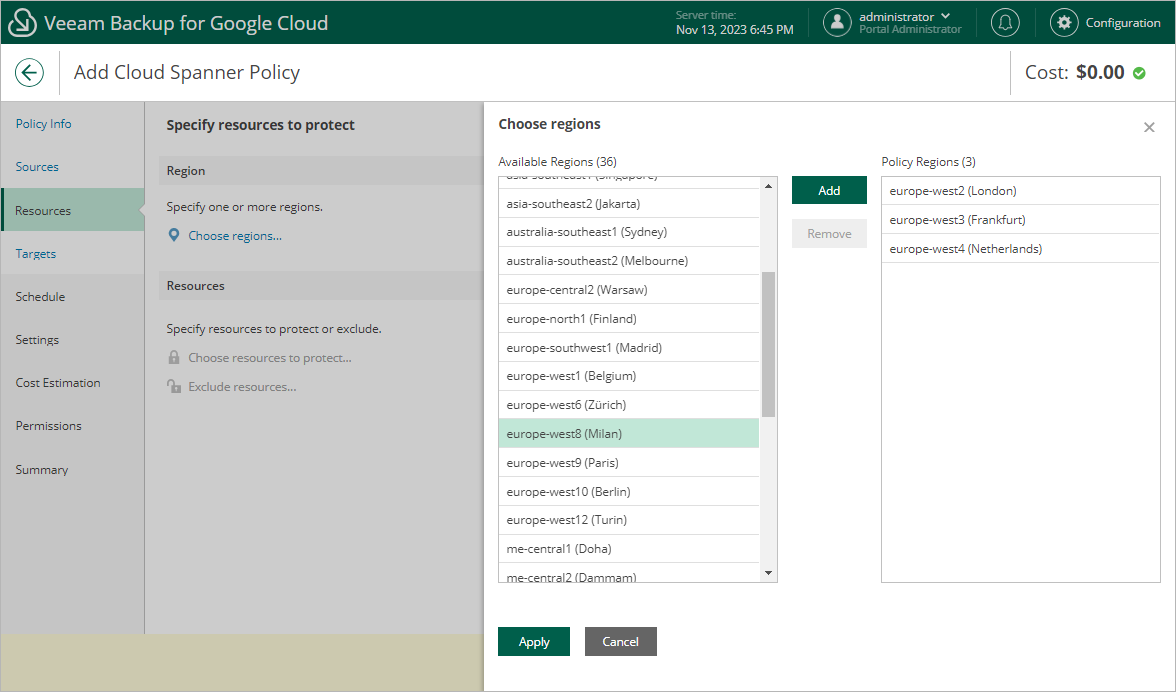Select europe-west9 (Paris) in available regions
This screenshot has height=692, width=1176.
(x=562, y=463)
